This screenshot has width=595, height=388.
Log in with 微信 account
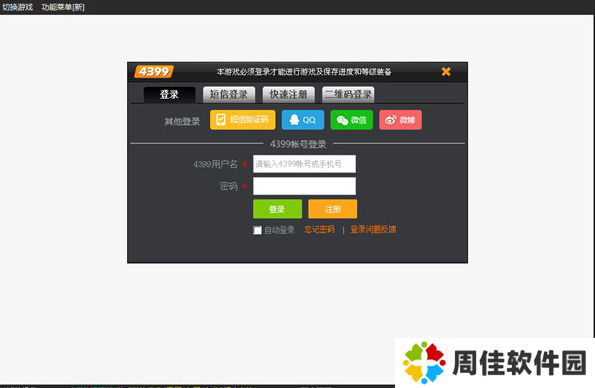[351, 120]
